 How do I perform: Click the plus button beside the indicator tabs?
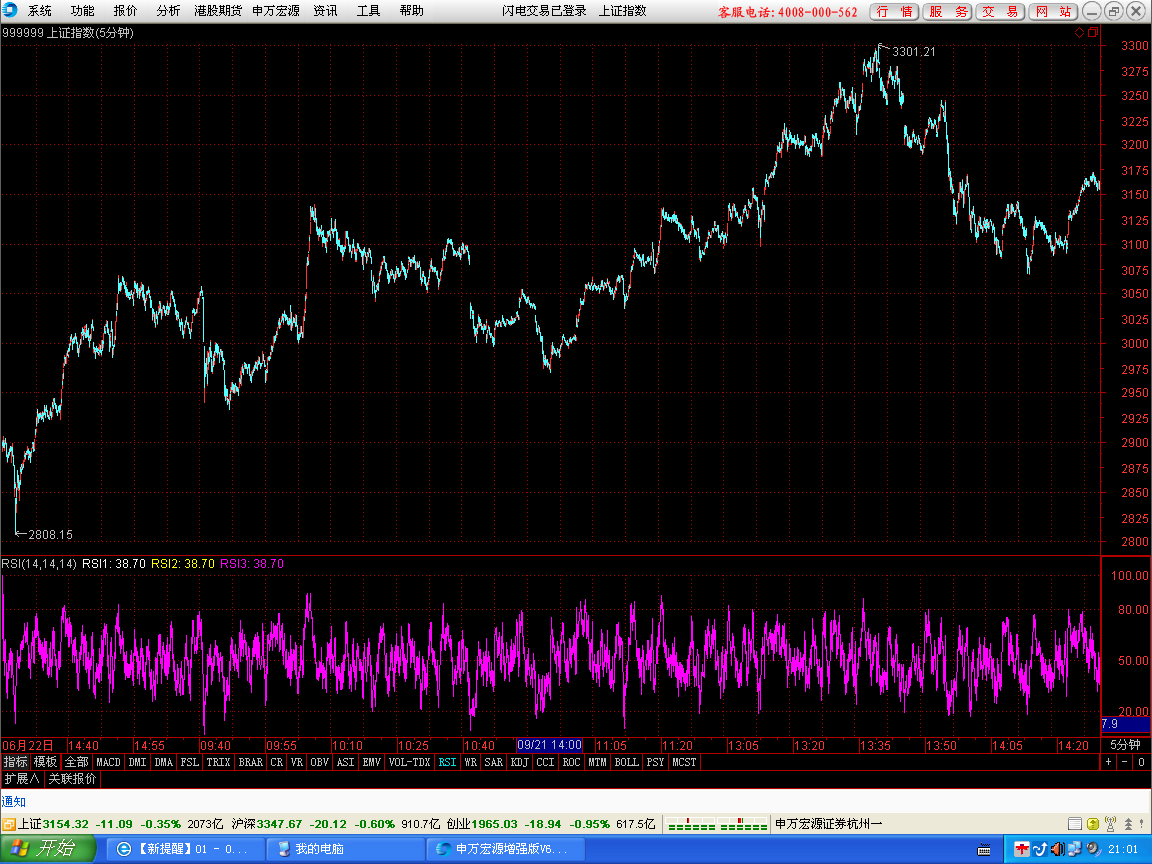(1109, 762)
